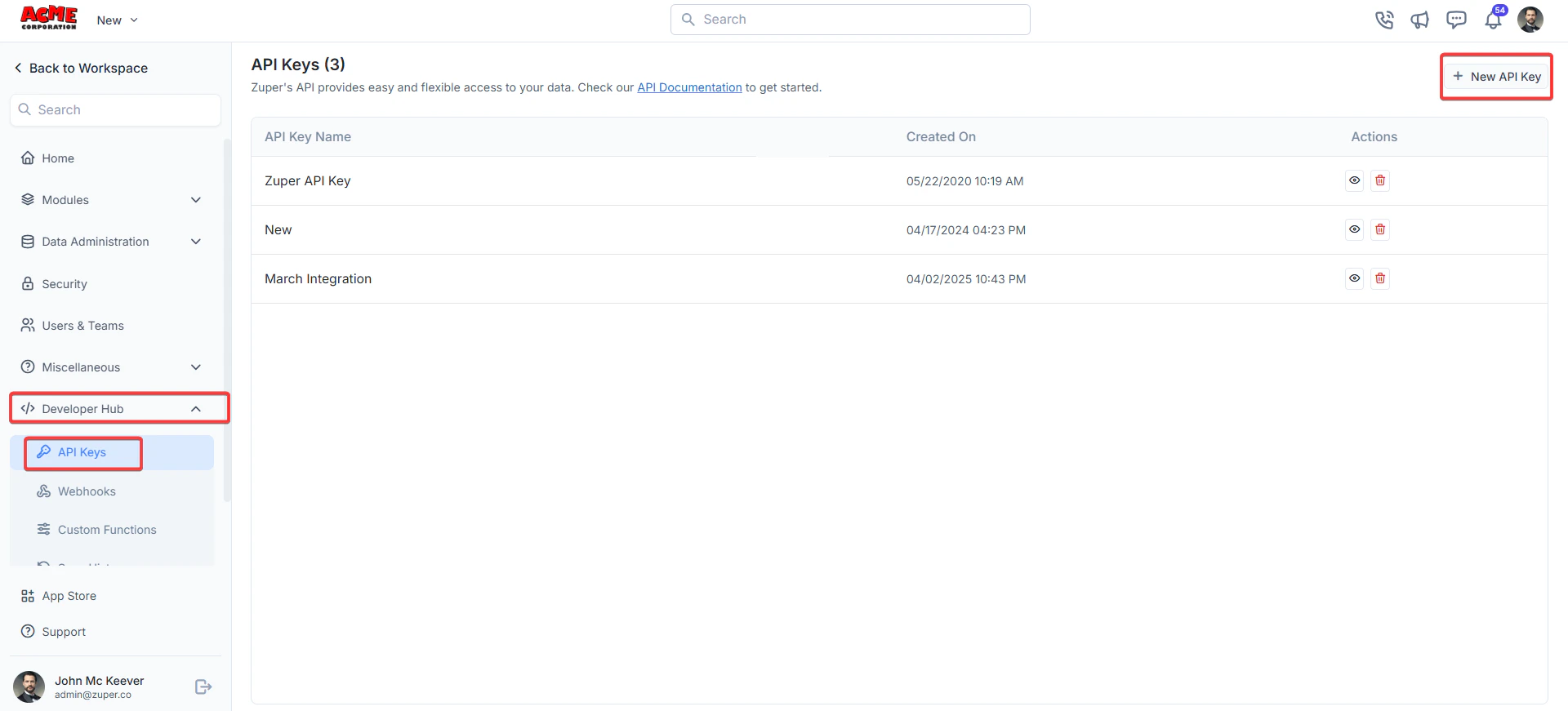Click the ACME Corporation logo

(49, 18)
